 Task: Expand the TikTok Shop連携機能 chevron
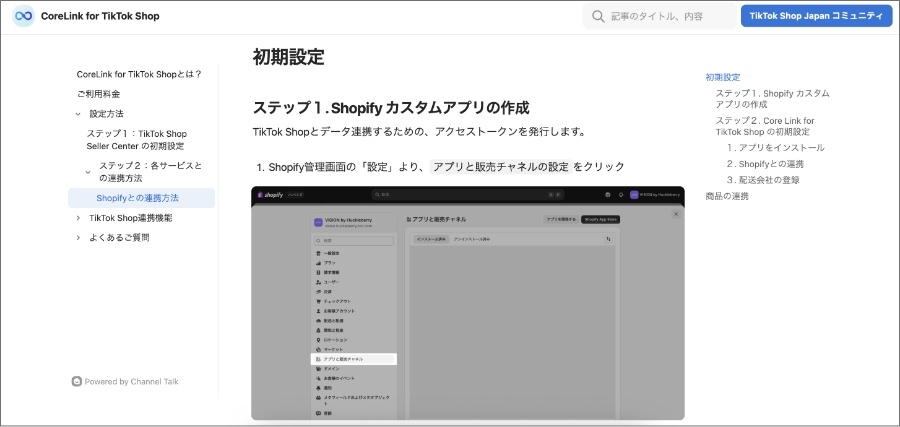(x=78, y=218)
